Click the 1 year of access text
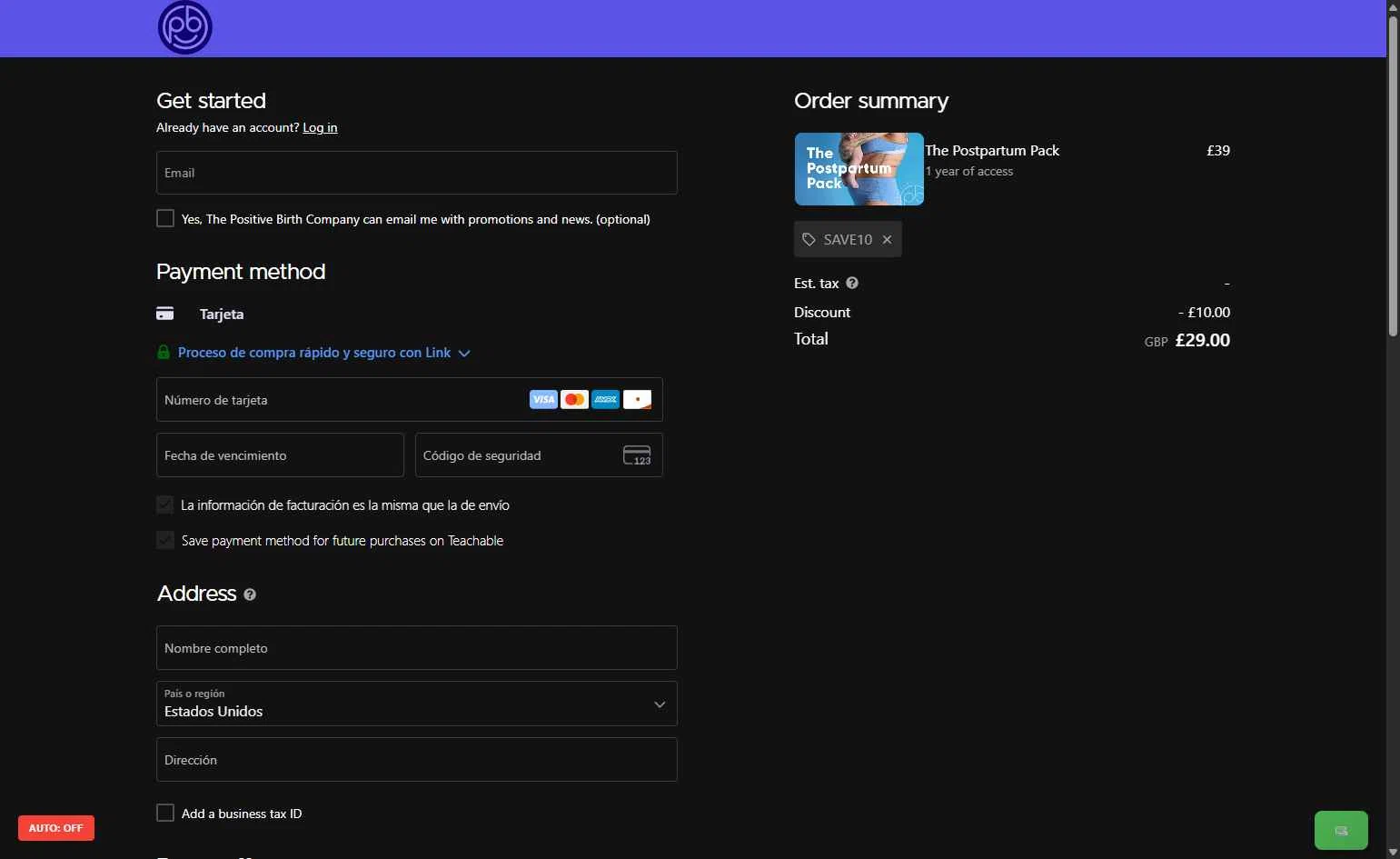This screenshot has width=1400, height=859. (x=969, y=172)
